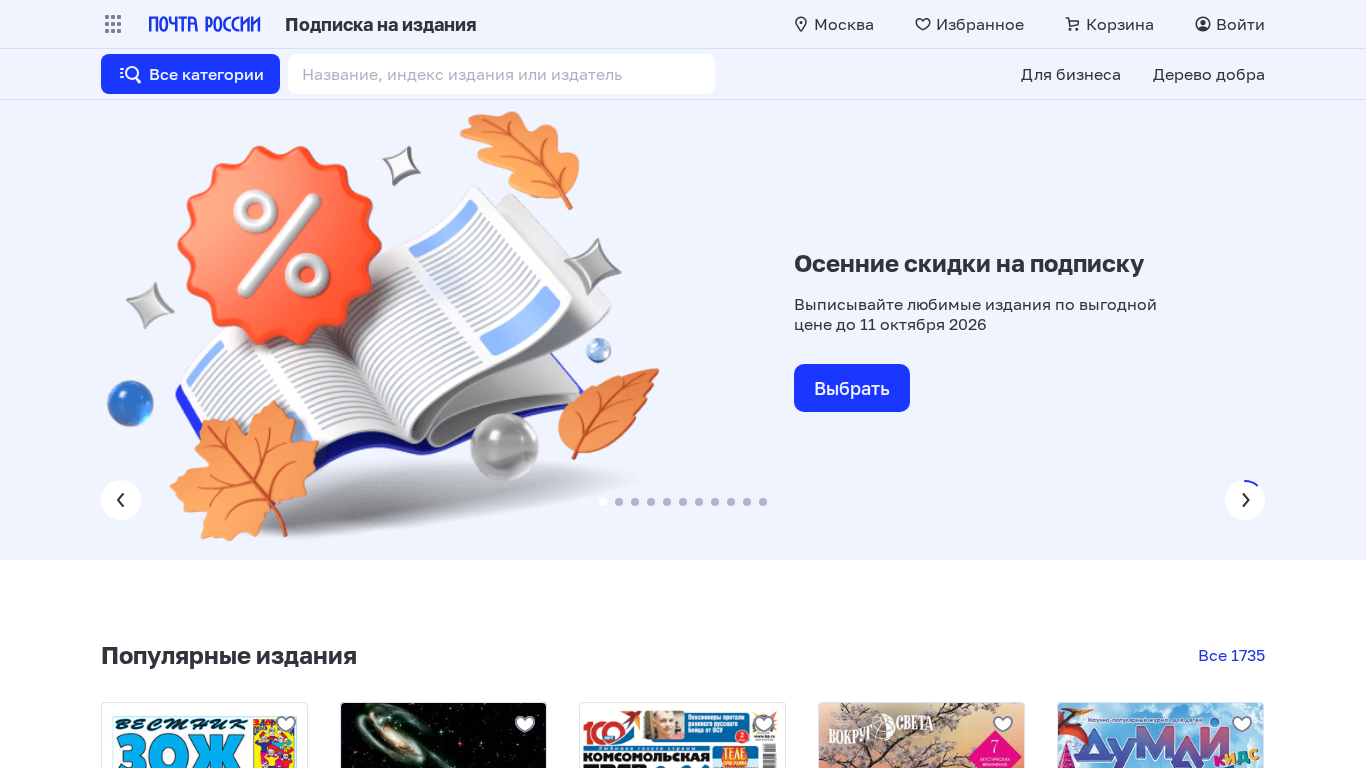The width and height of the screenshot is (1366, 768).
Task: Select the second carousel pagination dot
Action: (x=619, y=502)
